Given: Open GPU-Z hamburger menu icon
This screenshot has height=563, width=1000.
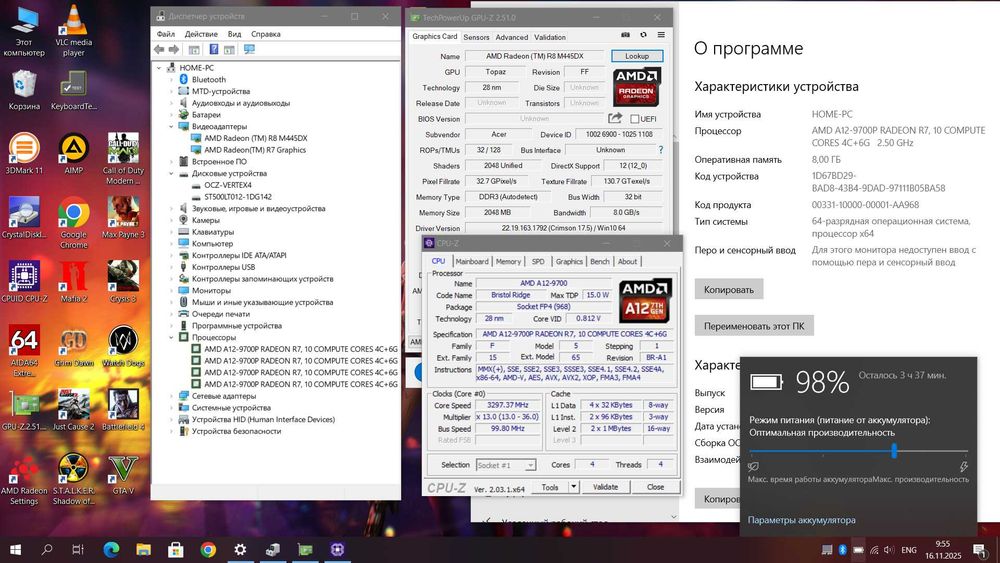Looking at the screenshot, I should click(x=661, y=35).
